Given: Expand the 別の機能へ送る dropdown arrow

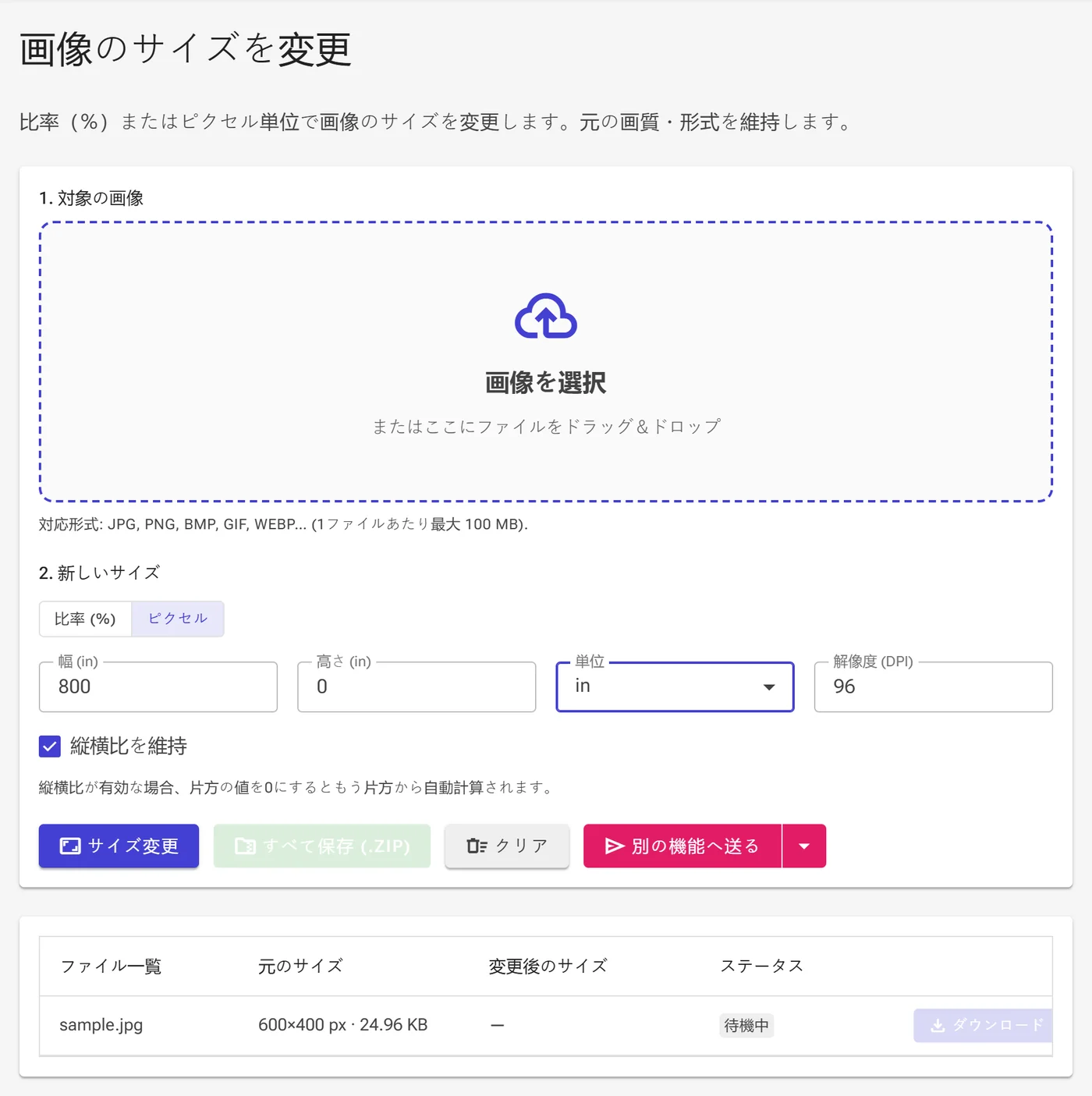Looking at the screenshot, I should point(804,846).
